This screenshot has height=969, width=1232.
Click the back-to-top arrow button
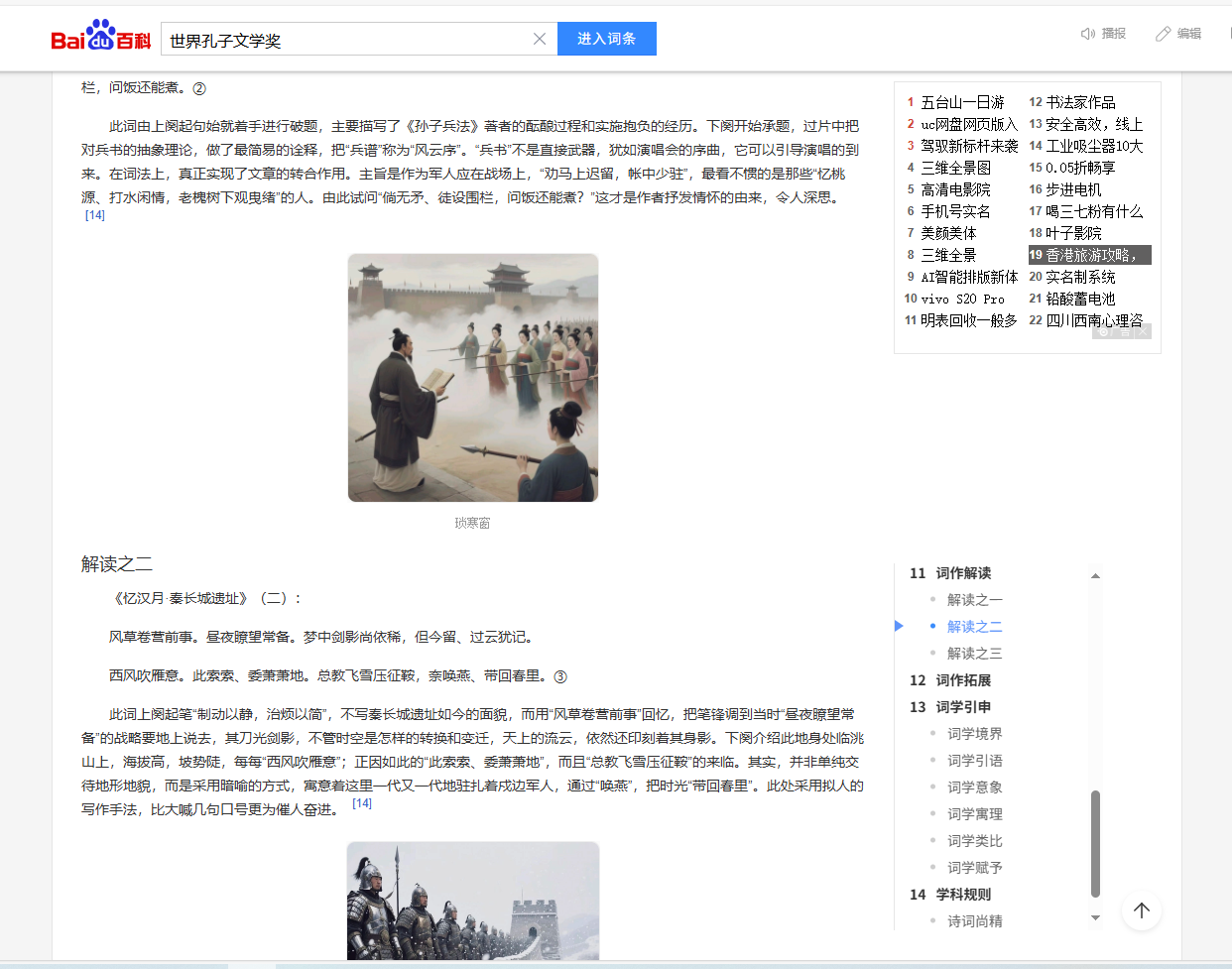coord(1142,910)
